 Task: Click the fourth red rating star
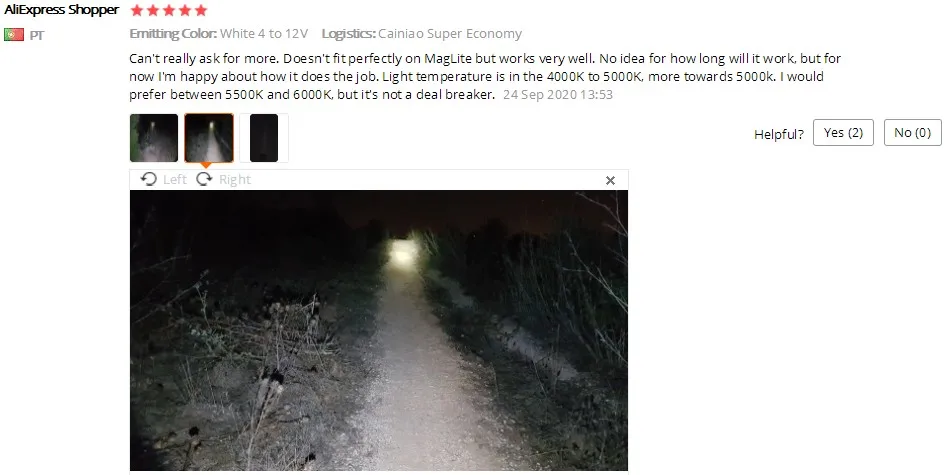coord(185,10)
